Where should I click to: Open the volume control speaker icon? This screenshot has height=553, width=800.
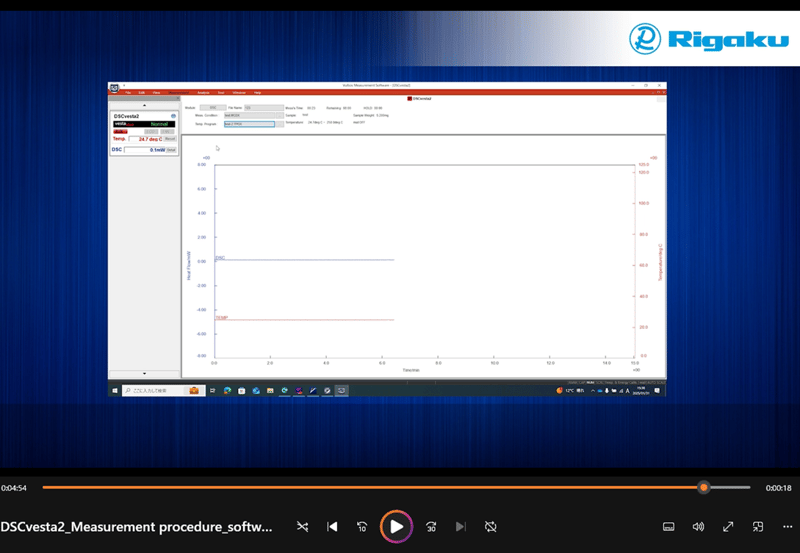698,526
